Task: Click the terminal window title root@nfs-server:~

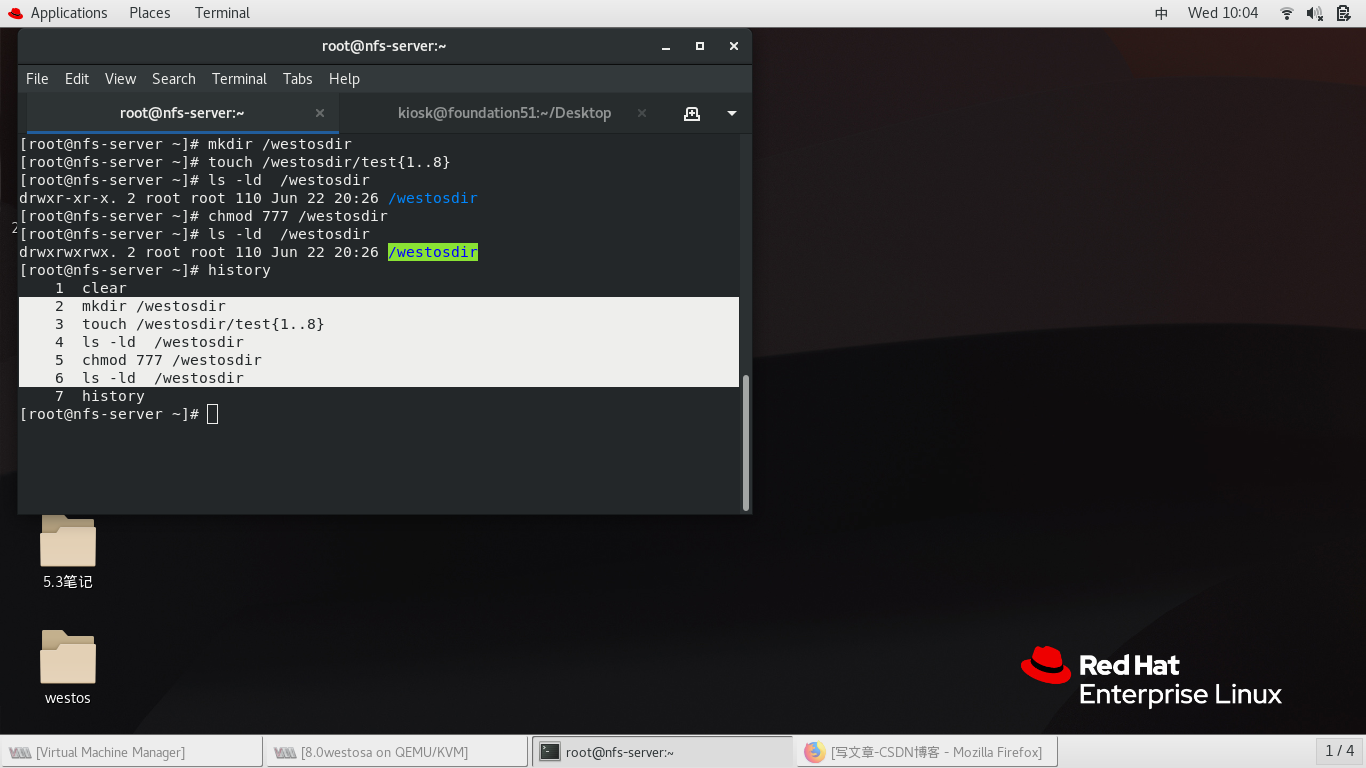Action: (x=384, y=46)
